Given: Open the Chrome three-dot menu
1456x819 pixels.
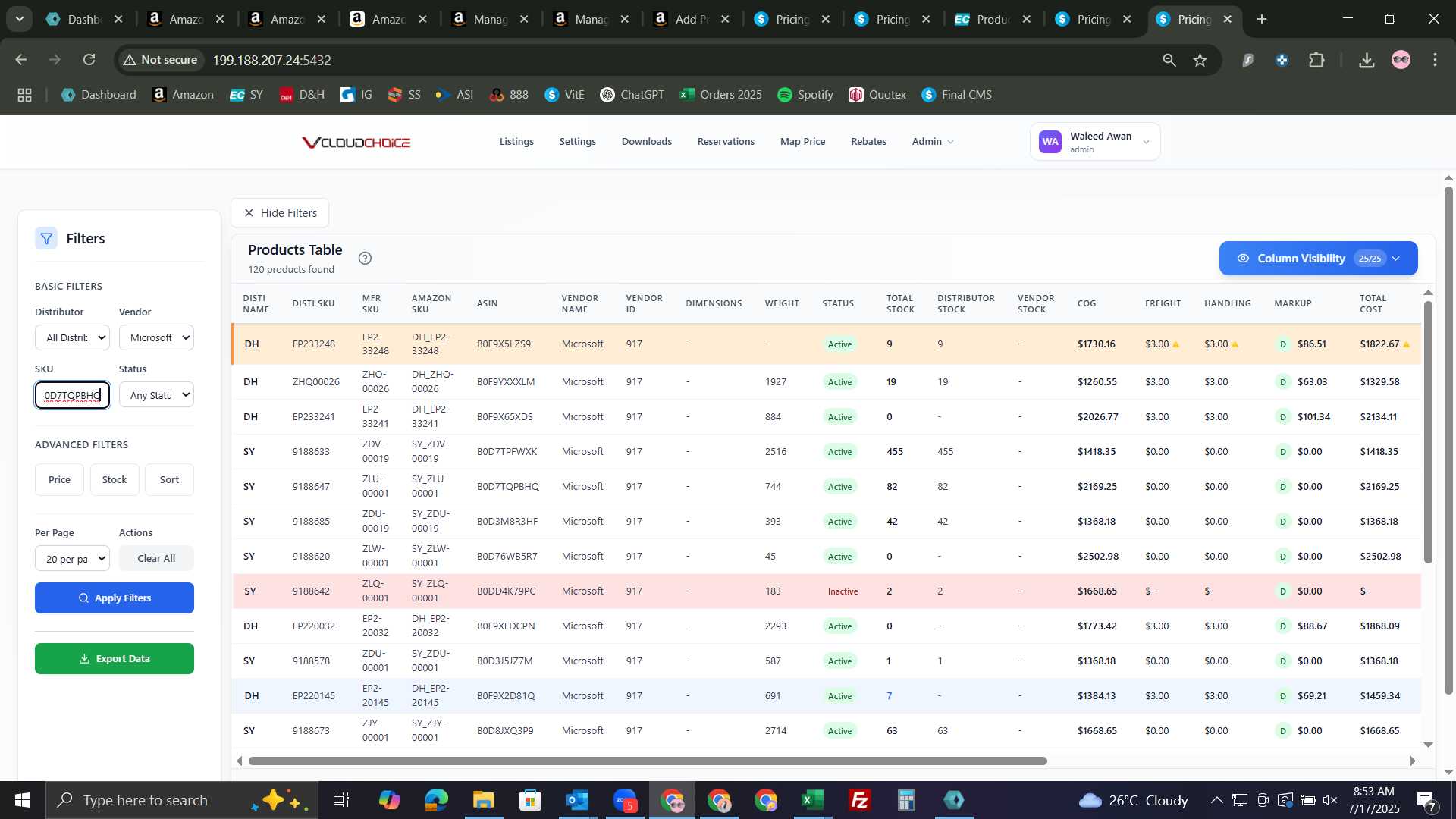Looking at the screenshot, I should click(x=1435, y=60).
